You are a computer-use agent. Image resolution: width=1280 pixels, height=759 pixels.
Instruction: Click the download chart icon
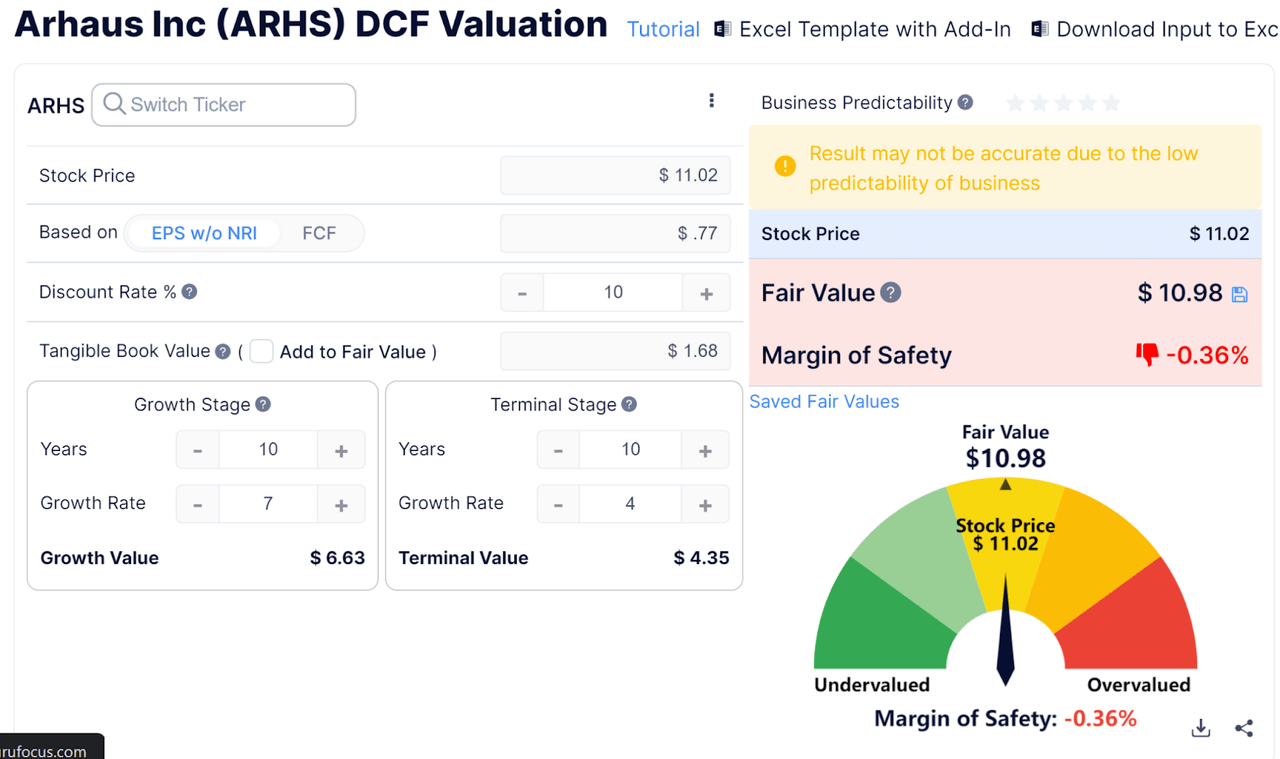click(1201, 728)
